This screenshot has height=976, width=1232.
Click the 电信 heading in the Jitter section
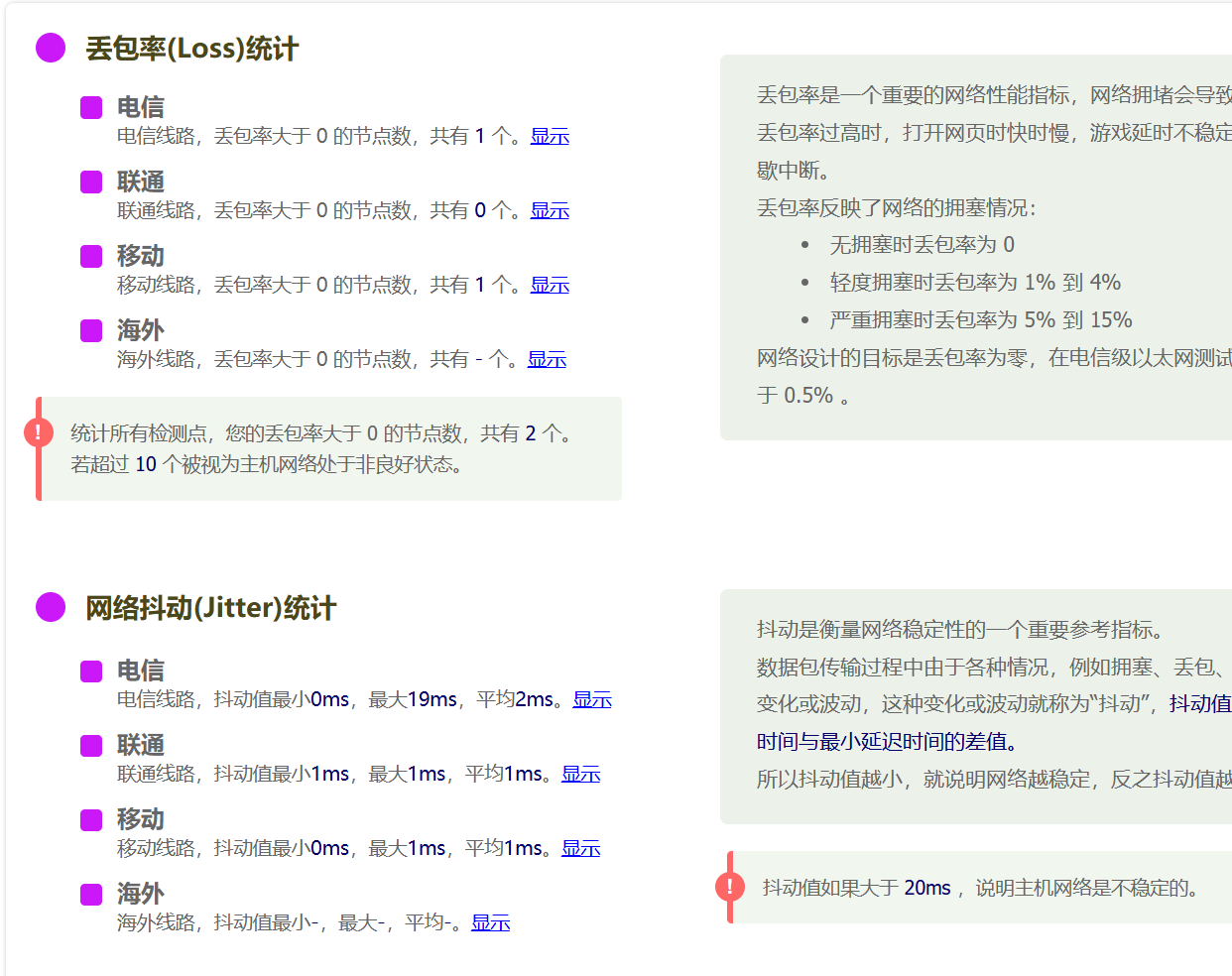140,671
